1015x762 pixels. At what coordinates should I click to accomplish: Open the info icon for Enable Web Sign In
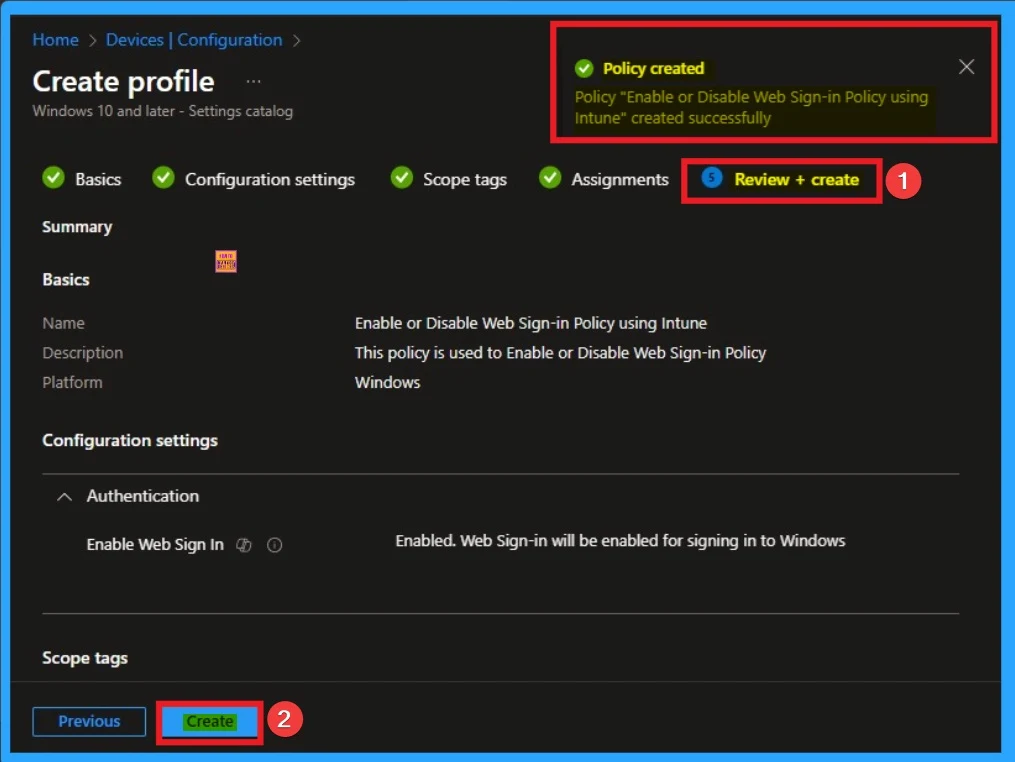click(x=274, y=545)
